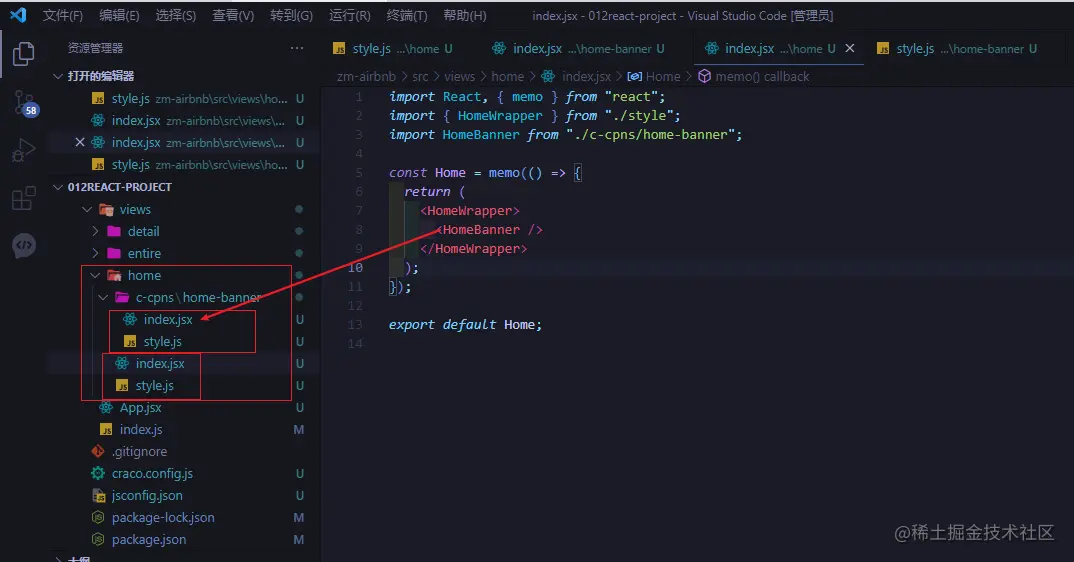Image resolution: width=1074 pixels, height=562 pixels.
Task: Open 终端(T) menu
Action: tap(406, 15)
